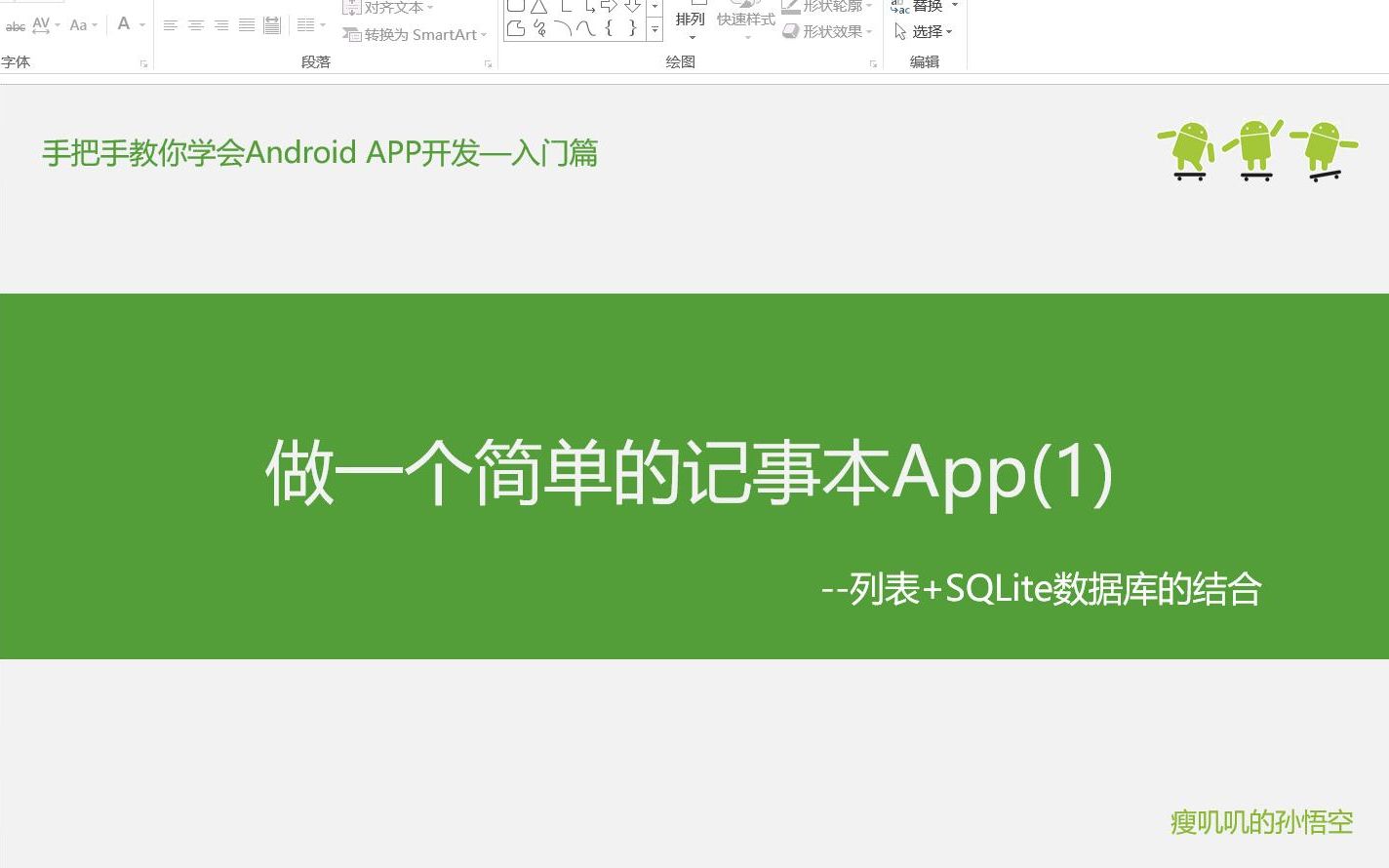Select the scribble shape tool
Viewport: 1389px width, 868px height.
[539, 28]
